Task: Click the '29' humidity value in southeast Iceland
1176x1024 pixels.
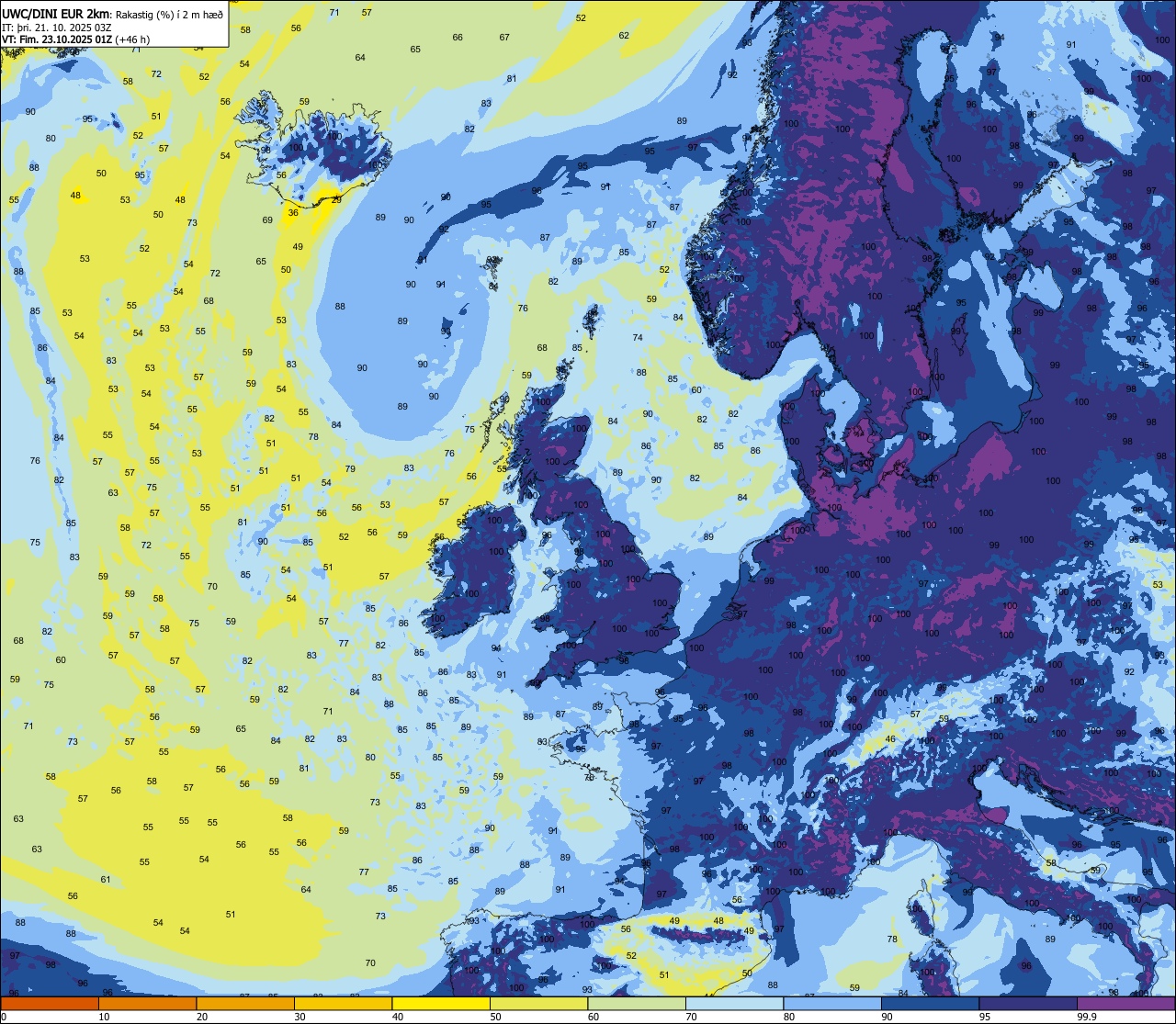Action: 336,199
